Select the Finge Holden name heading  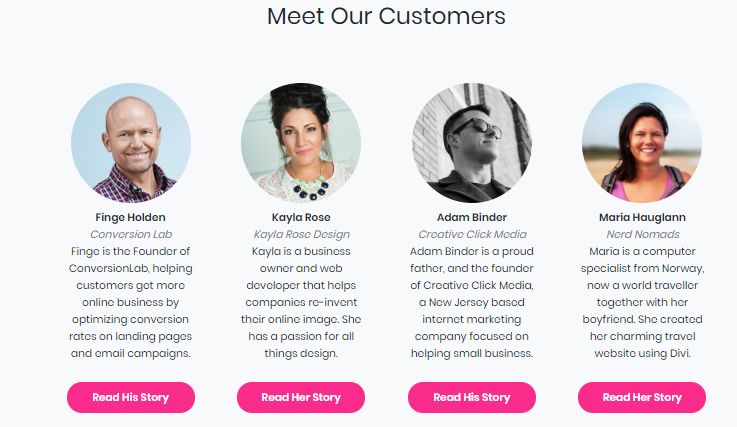tap(131, 217)
